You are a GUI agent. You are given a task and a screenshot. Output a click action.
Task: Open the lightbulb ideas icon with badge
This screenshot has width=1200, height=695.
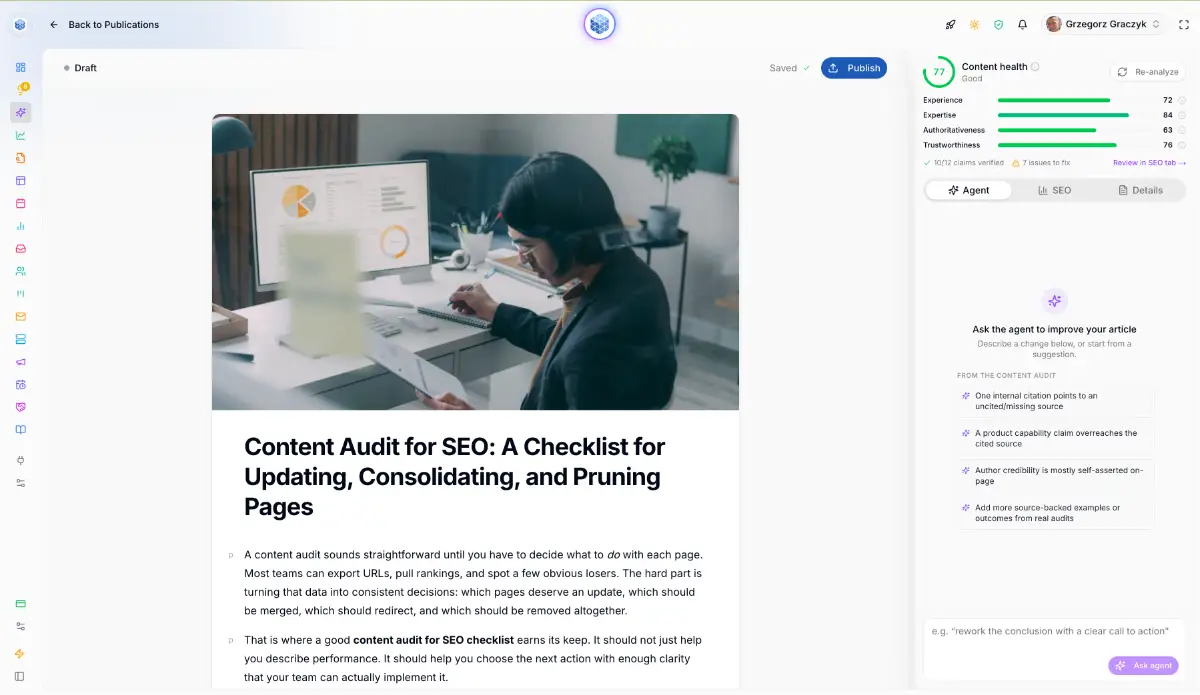point(20,90)
